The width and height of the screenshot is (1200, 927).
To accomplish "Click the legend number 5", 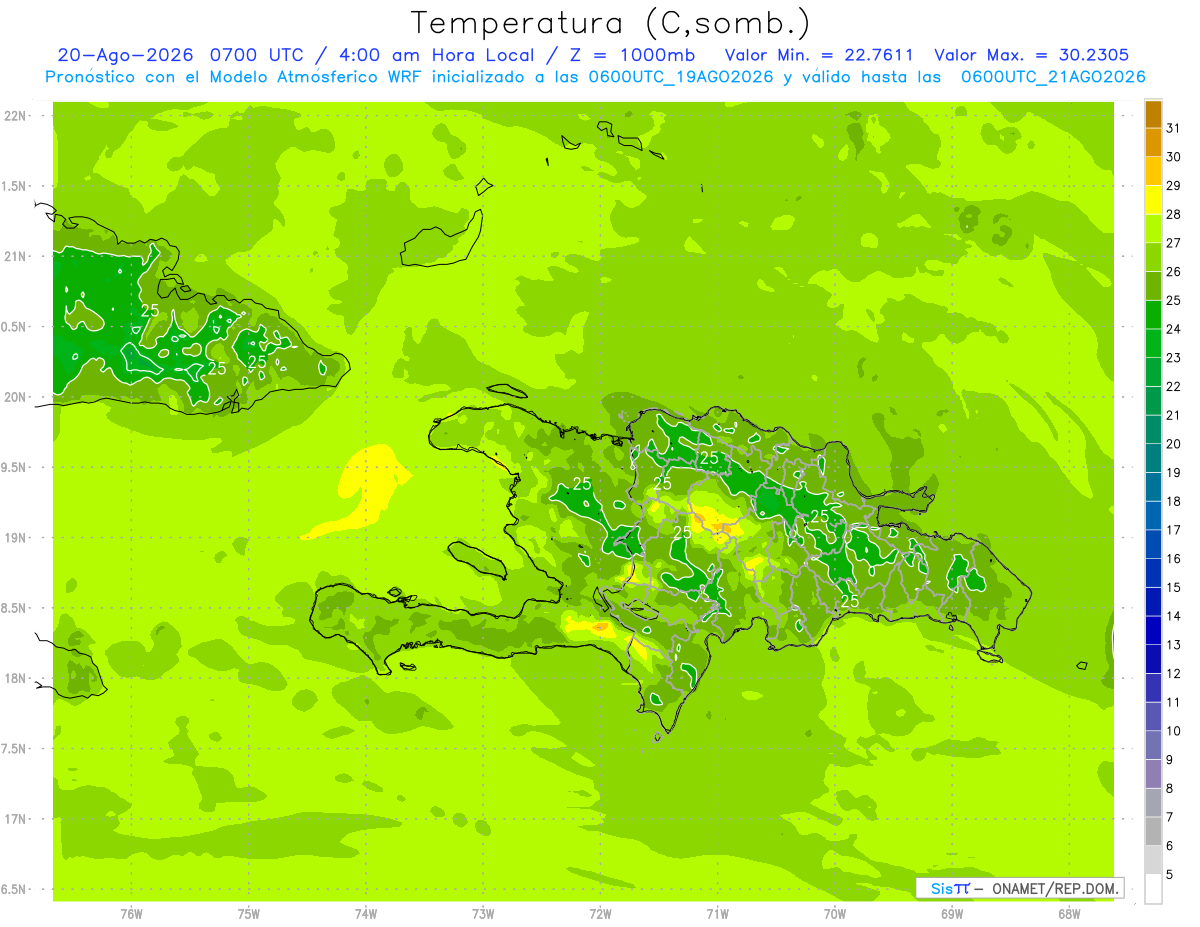I will tap(1169, 874).
